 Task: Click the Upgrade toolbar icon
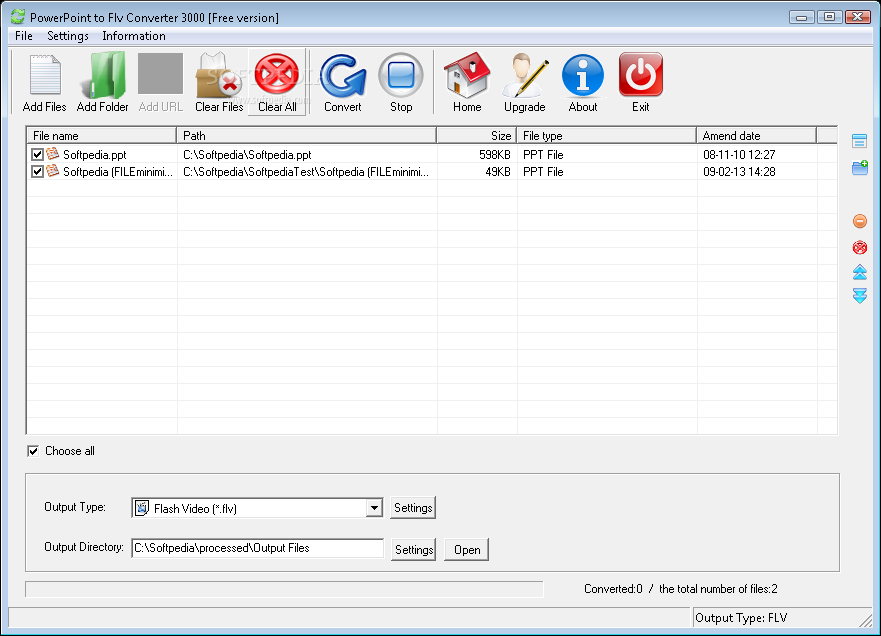click(x=525, y=75)
